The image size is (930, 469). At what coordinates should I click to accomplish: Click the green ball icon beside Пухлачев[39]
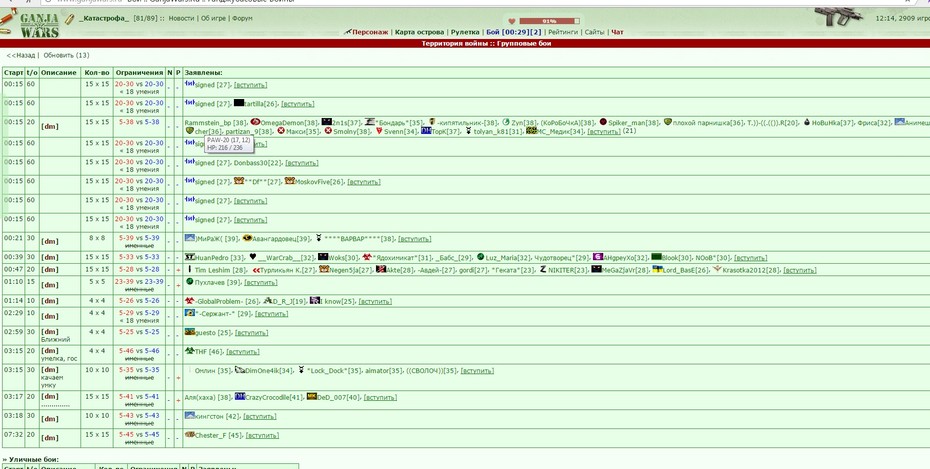[190, 282]
